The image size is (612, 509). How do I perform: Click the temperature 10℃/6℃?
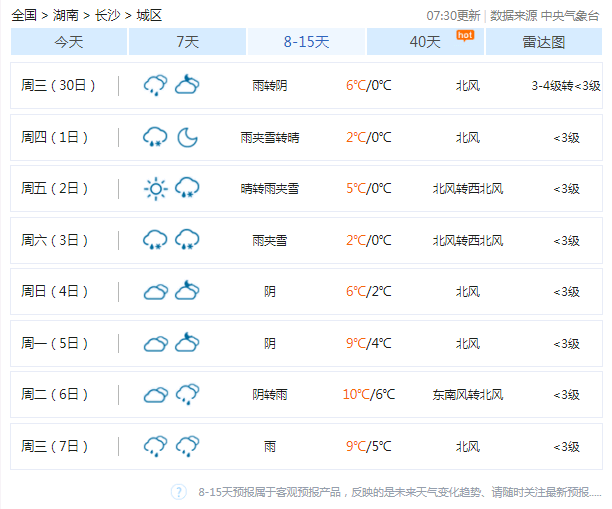tap(369, 394)
